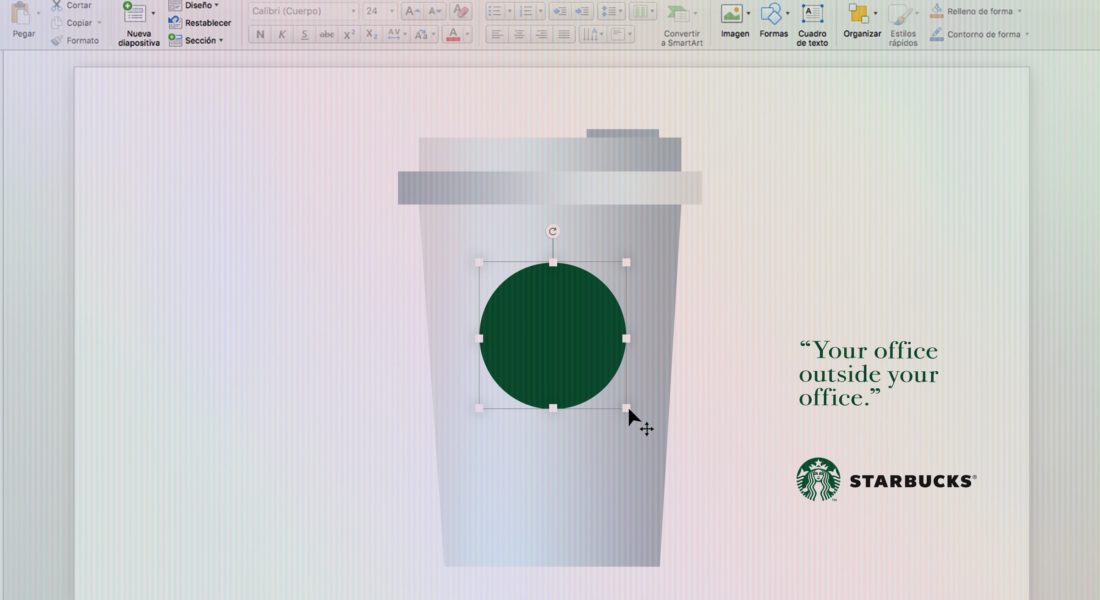Toggle superscript X² button

[x=349, y=34]
